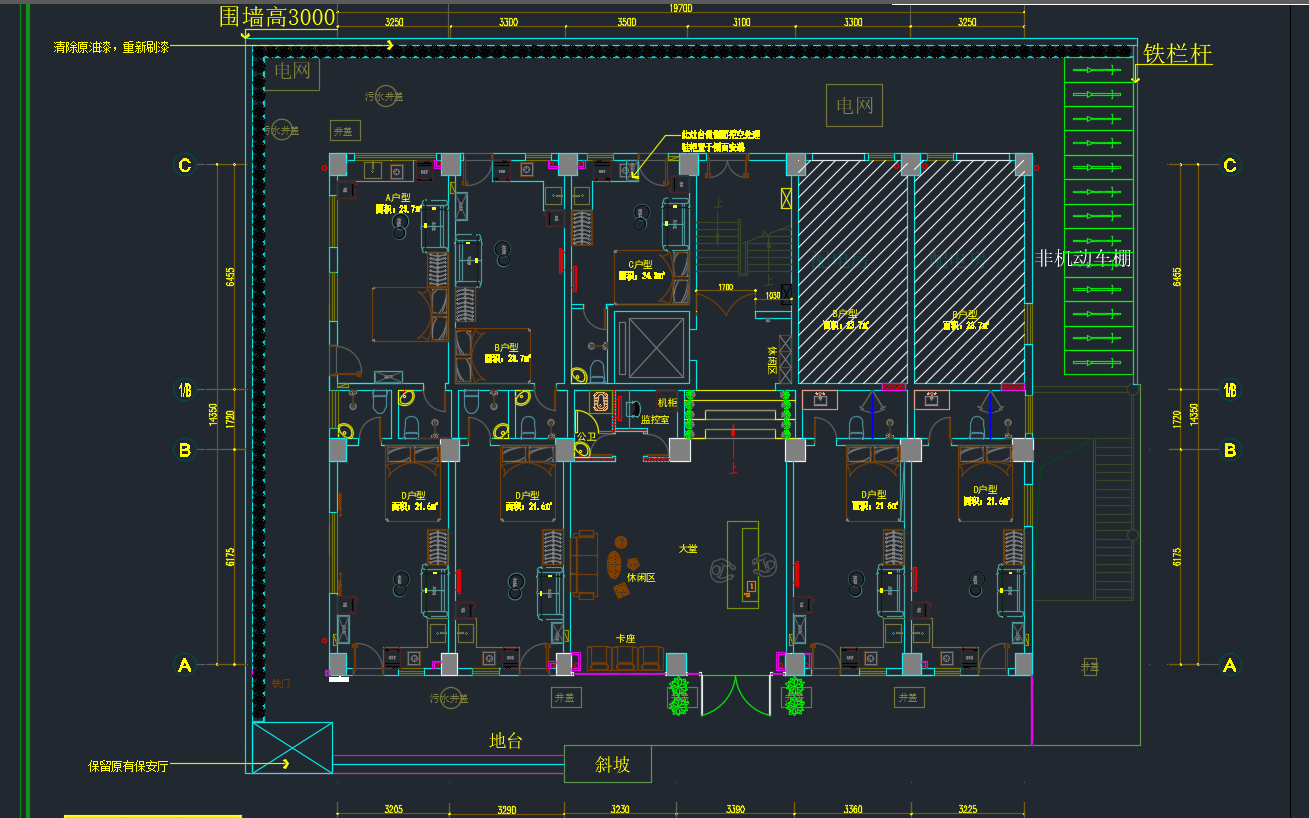Select the 清除原油漆，重新刷漆 annotation
Viewport: 1309px width, 818px height.
point(111,47)
